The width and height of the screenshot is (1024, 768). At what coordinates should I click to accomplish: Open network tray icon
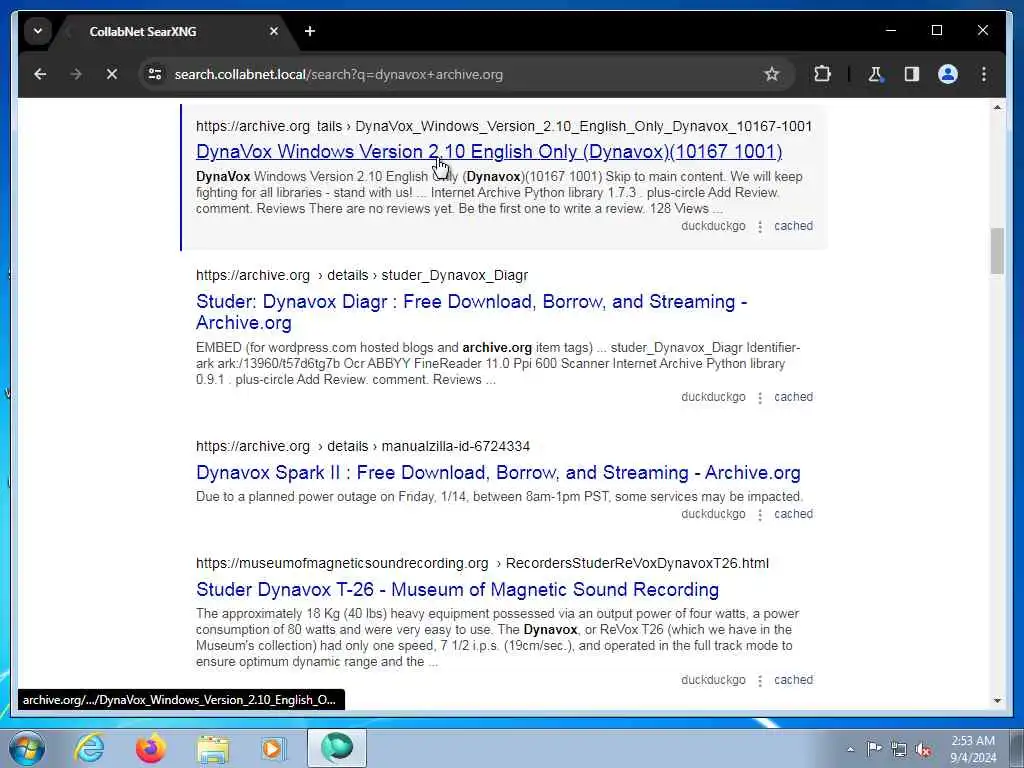(899, 749)
